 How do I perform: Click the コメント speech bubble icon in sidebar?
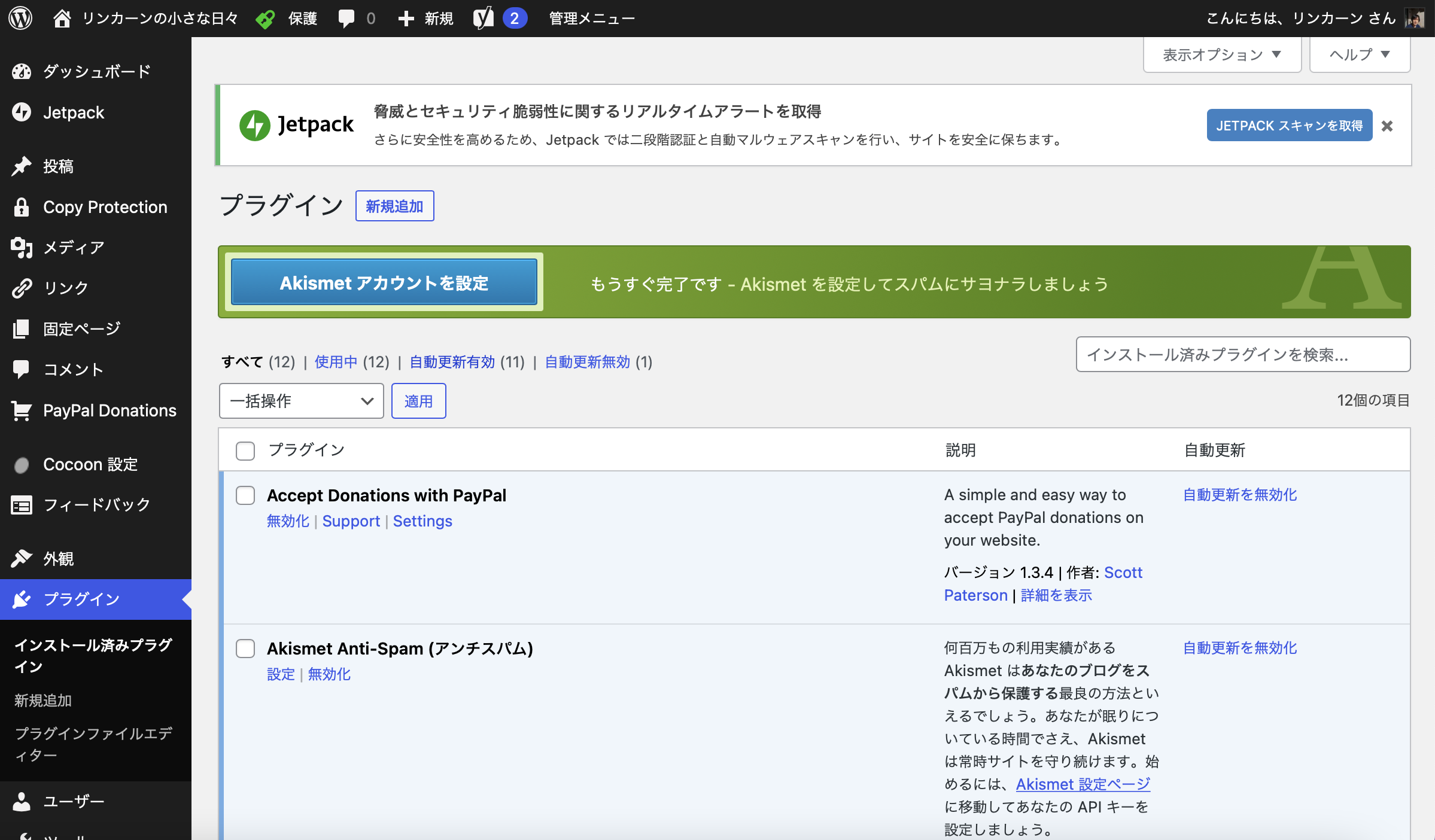(22, 370)
